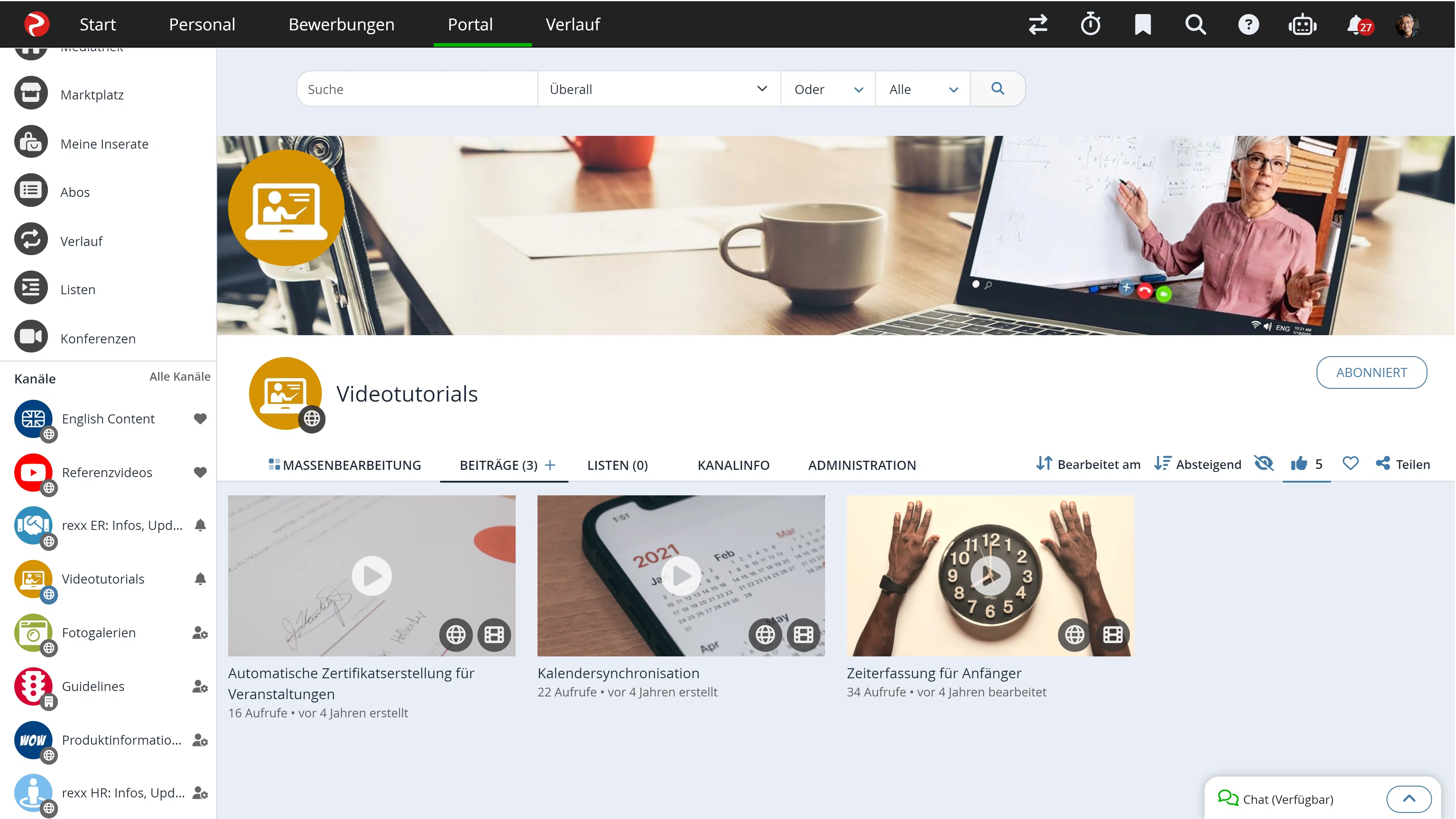Toggle the crossed-eye visibility icon
The height and width of the screenshot is (819, 1456).
1264,463
